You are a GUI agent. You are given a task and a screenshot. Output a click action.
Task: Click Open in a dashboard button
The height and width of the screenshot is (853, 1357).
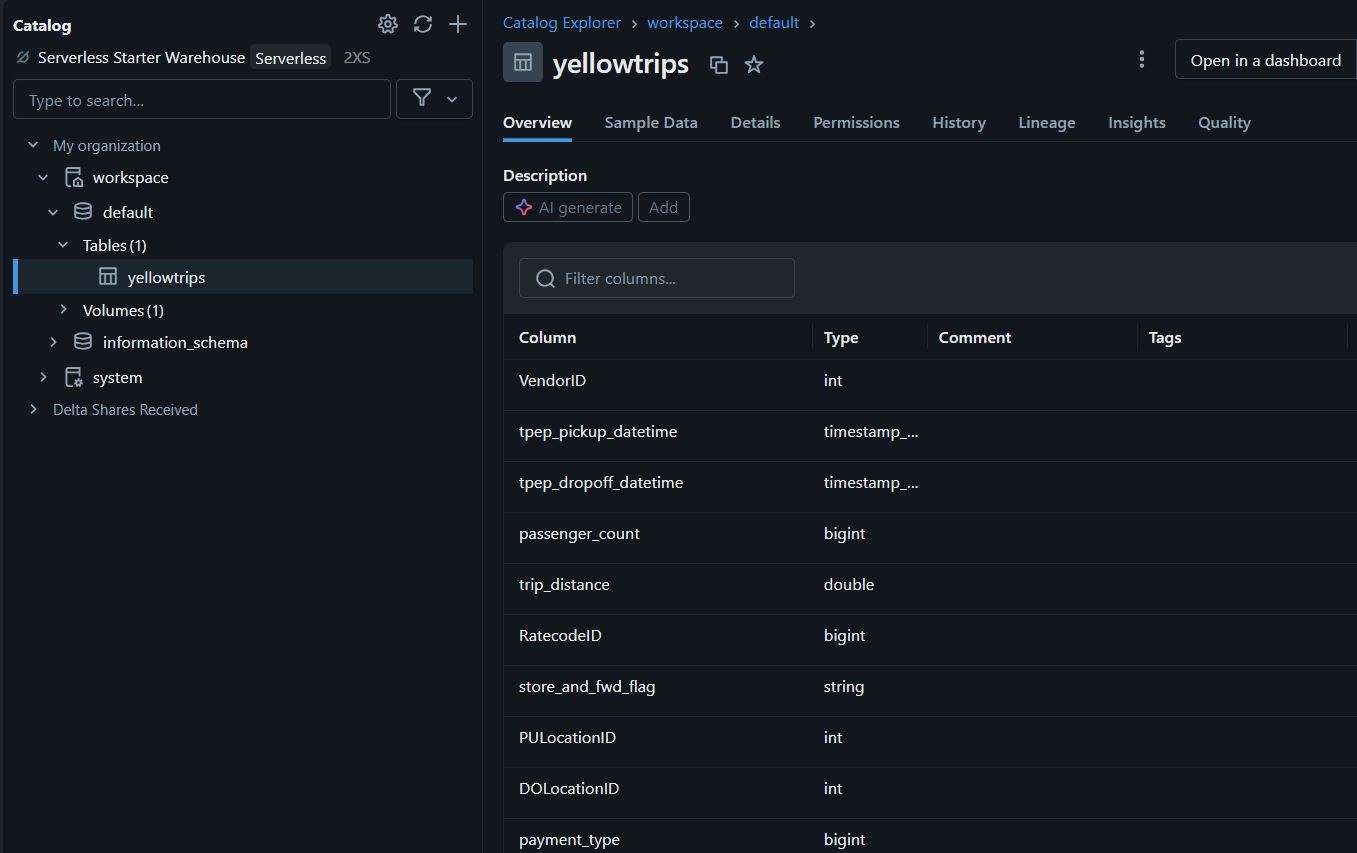[1265, 60]
